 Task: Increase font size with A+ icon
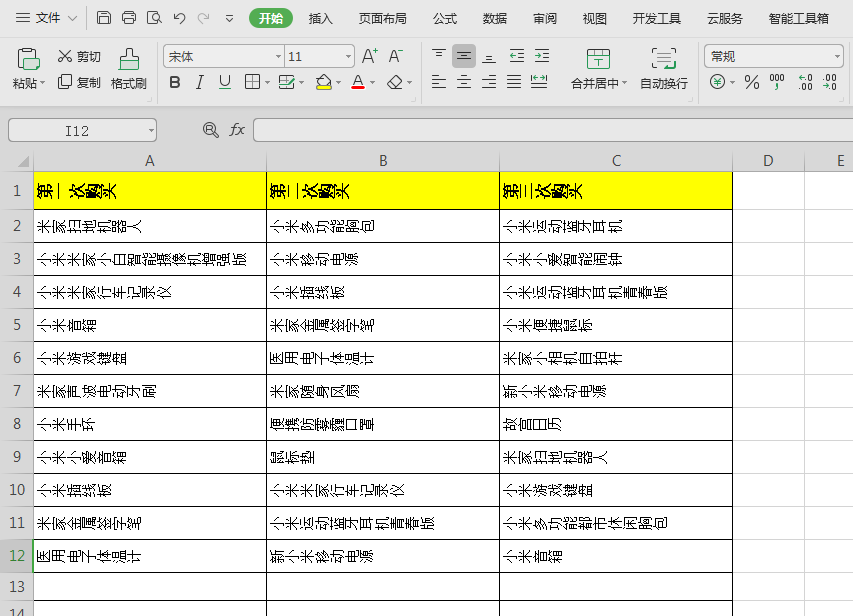point(369,56)
